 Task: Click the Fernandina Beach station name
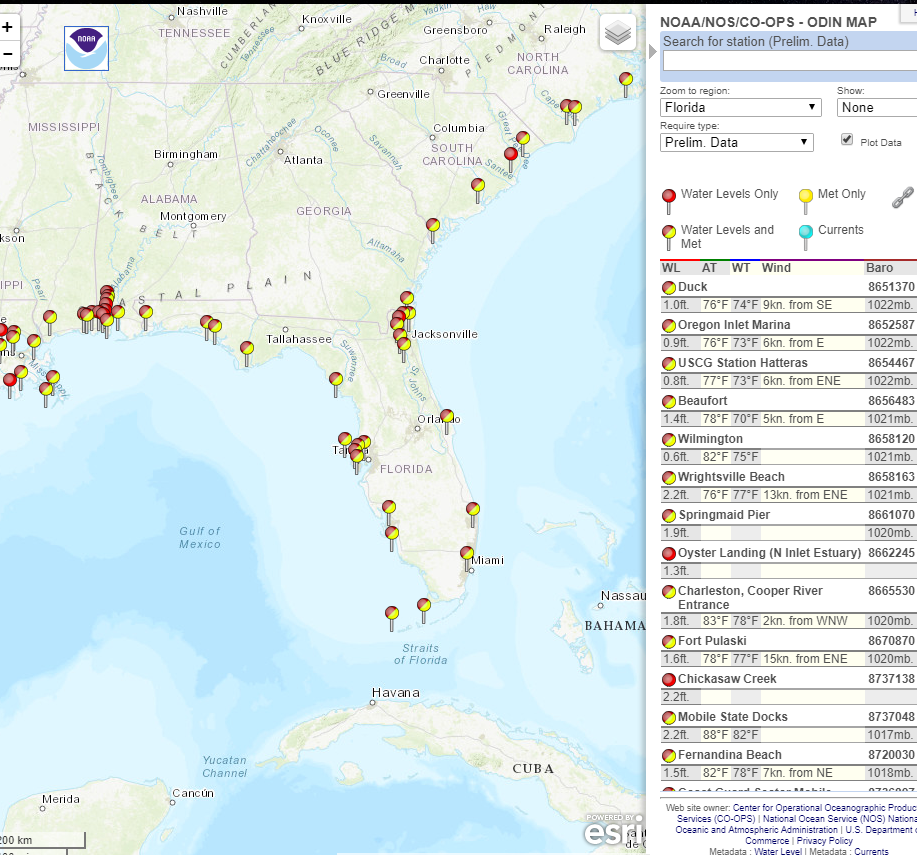pos(729,755)
